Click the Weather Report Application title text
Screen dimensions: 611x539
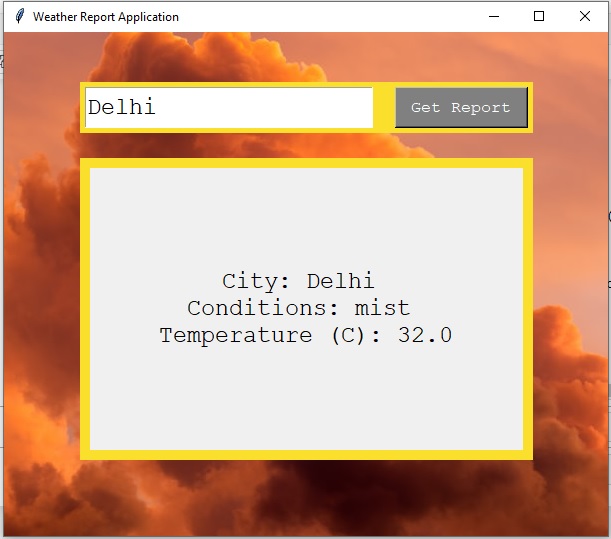point(106,17)
